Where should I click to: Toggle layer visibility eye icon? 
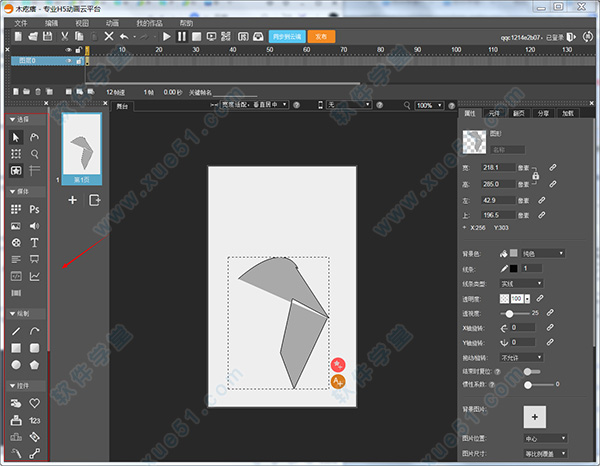pos(68,48)
